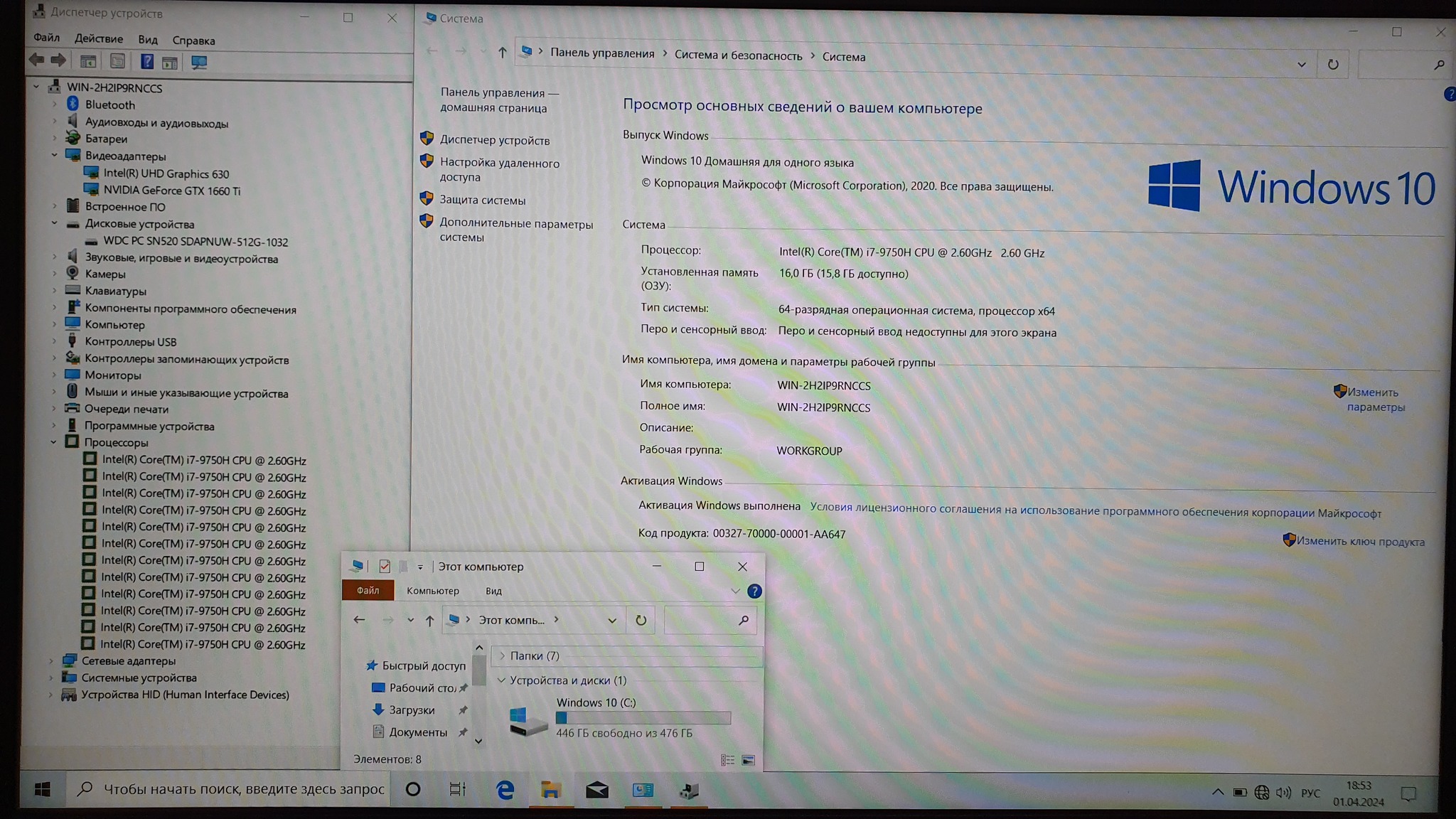
Task: Switch to details view in Explorer status bar
Action: pyautogui.click(x=727, y=760)
